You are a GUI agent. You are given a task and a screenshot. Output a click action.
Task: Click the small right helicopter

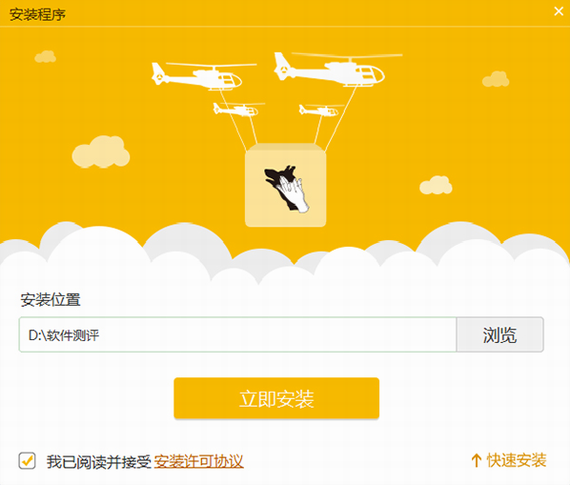click(321, 110)
